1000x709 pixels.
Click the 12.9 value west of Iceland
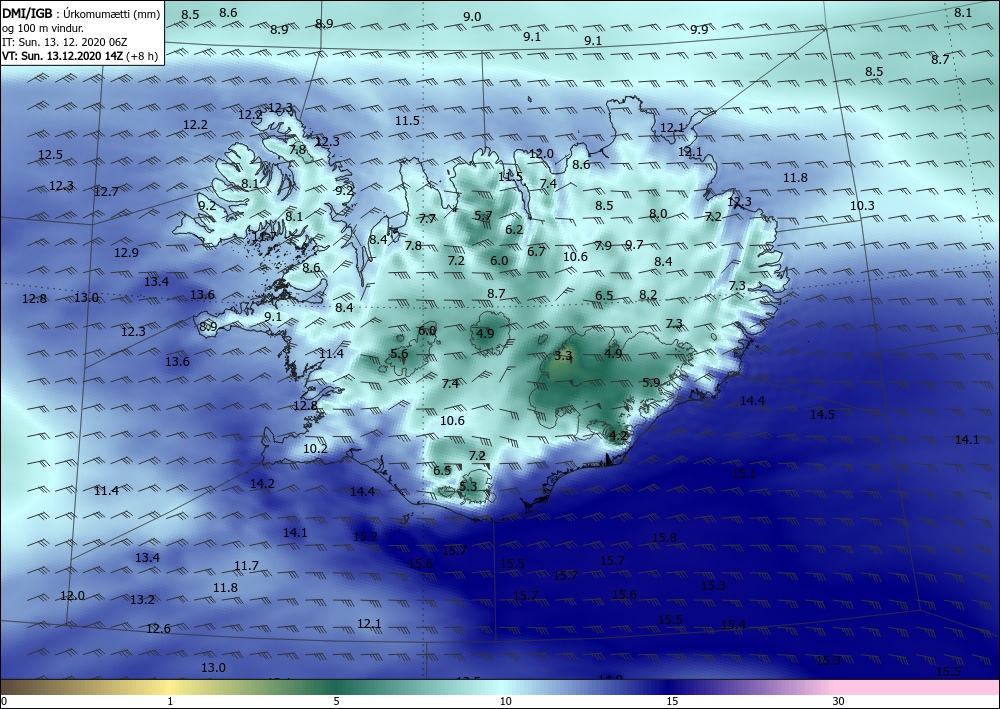tap(126, 252)
